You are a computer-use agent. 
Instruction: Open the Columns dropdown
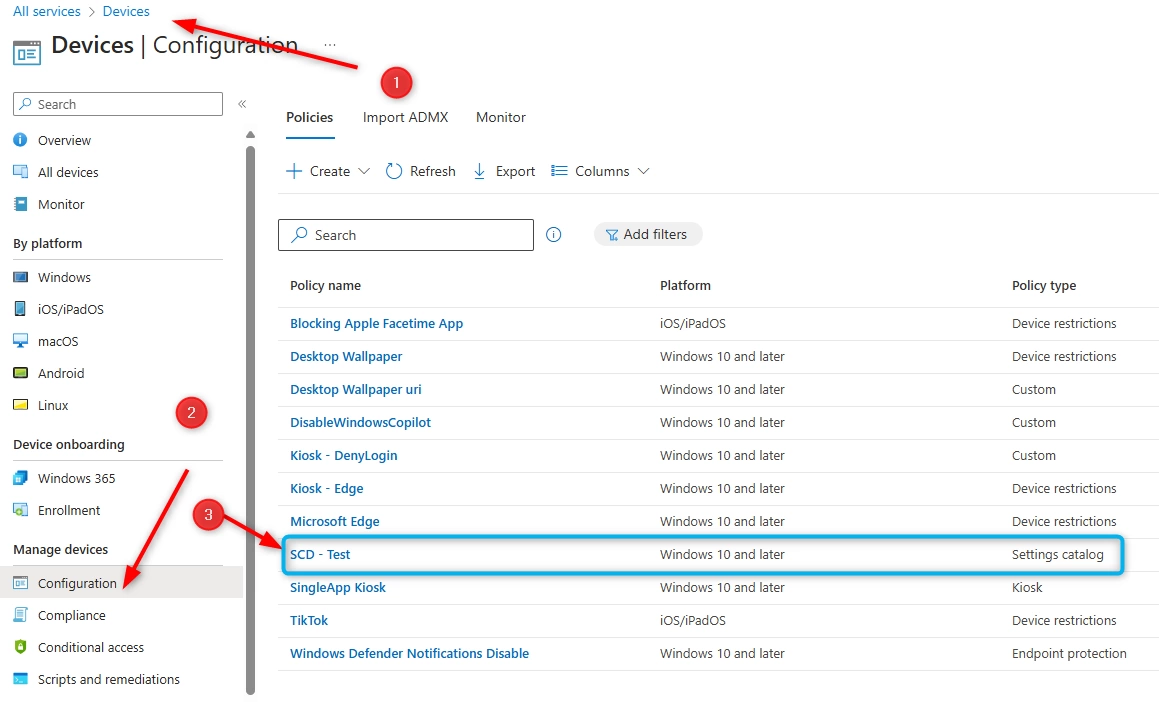point(600,171)
